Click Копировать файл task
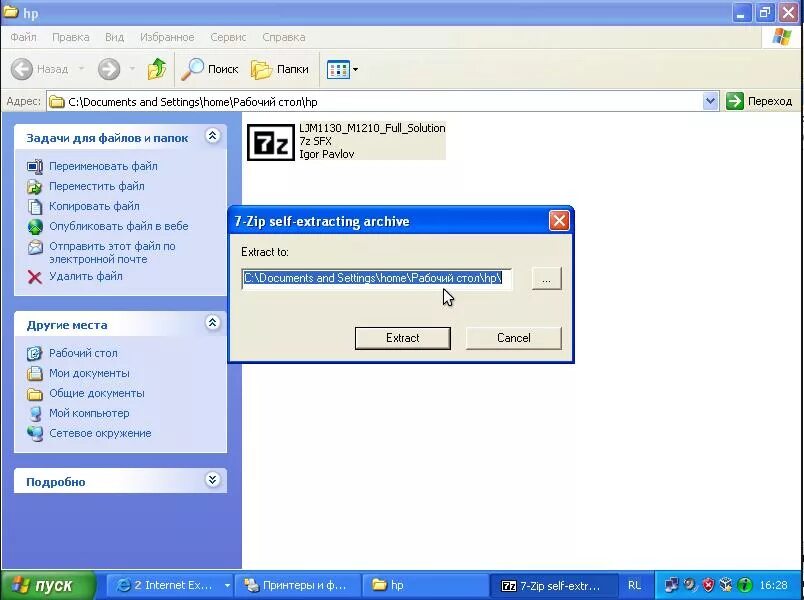The height and width of the screenshot is (600, 804). [94, 206]
